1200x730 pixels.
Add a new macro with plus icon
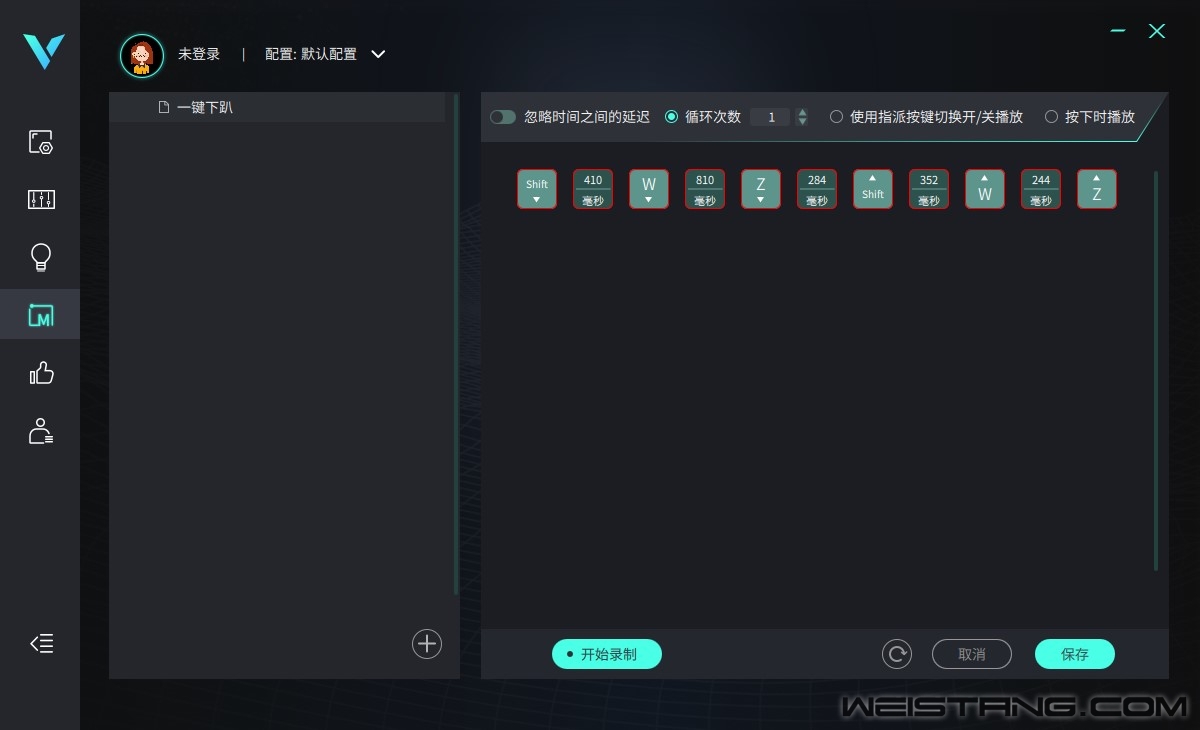point(427,644)
